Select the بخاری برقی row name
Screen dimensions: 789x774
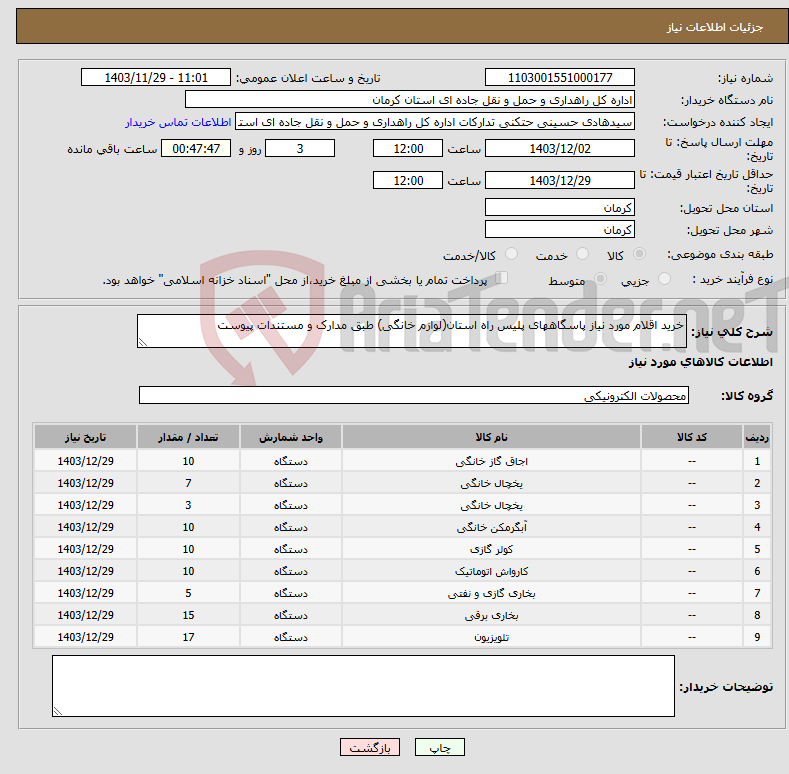491,615
